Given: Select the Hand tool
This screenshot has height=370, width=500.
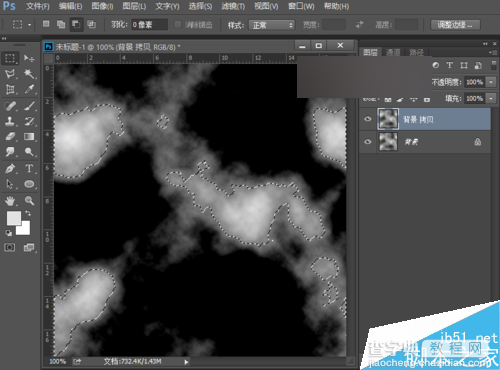Looking at the screenshot, I should (10, 201).
